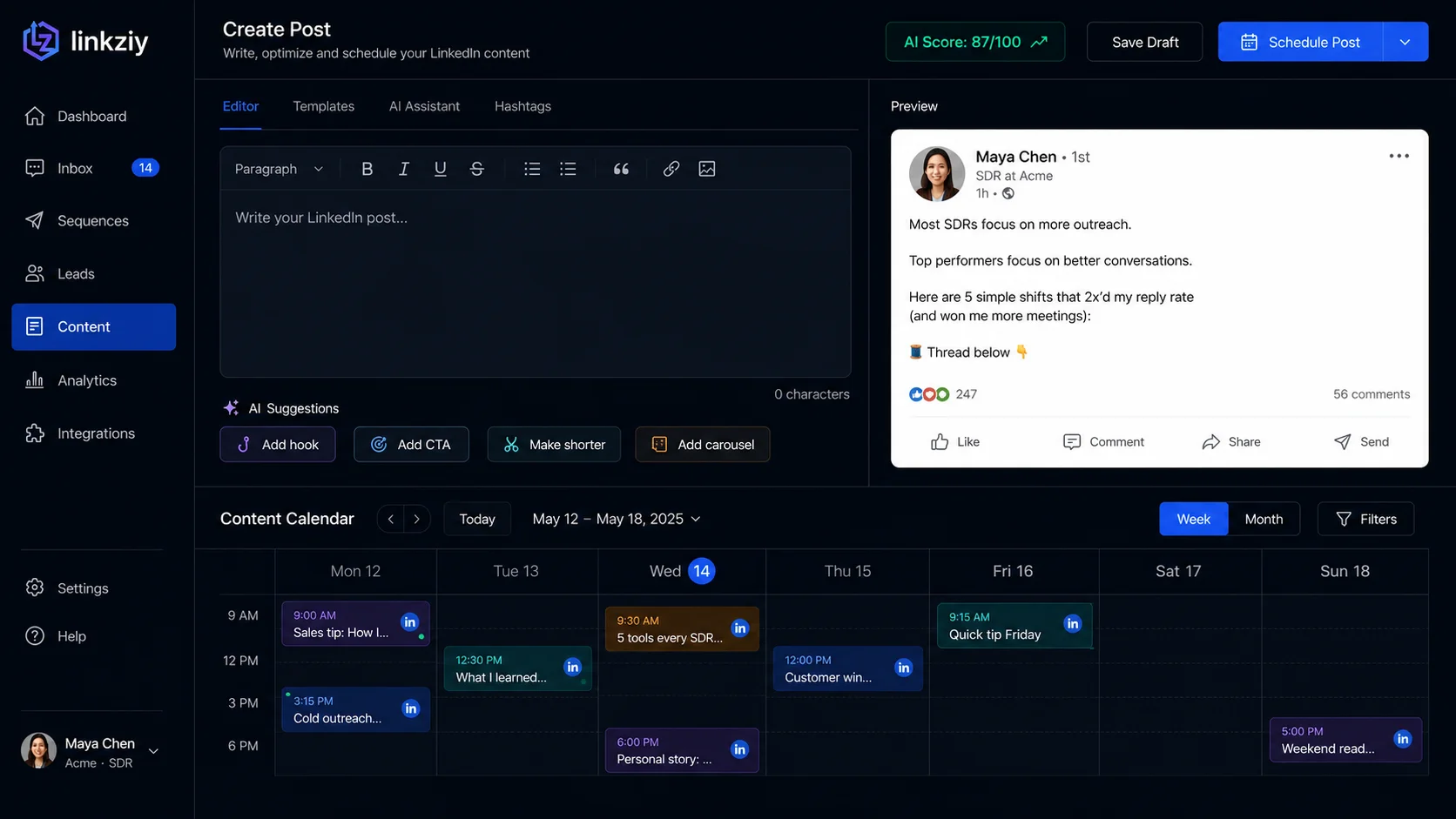This screenshot has width=1456, height=819.
Task: Toggle italic formatting
Action: tap(403, 169)
